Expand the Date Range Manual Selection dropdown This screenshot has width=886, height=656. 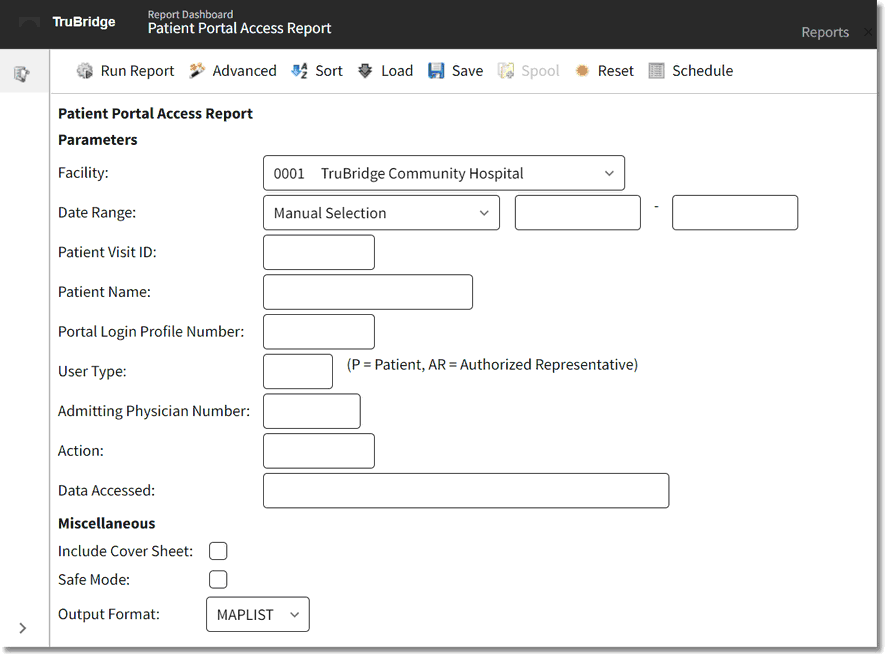(380, 213)
